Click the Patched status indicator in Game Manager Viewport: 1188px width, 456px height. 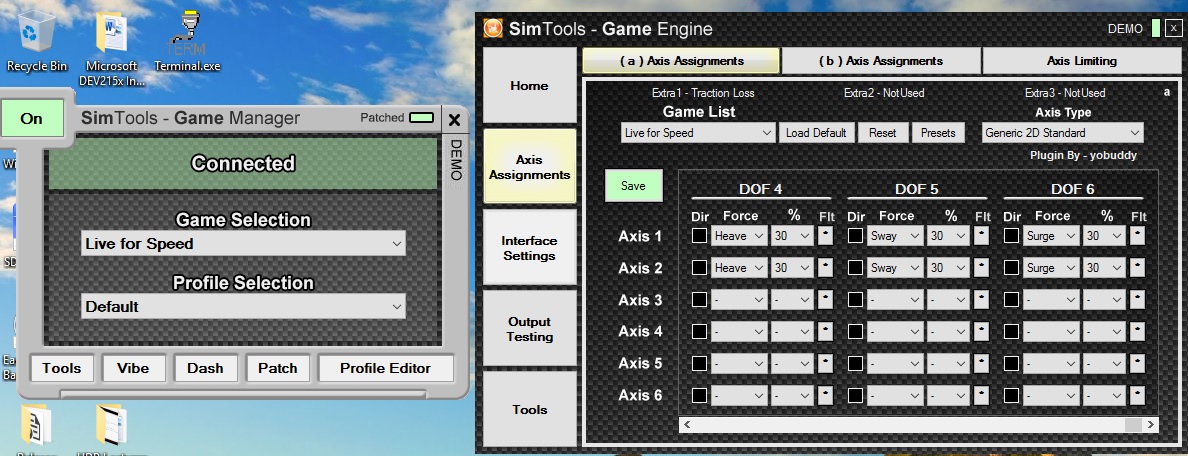click(421, 117)
